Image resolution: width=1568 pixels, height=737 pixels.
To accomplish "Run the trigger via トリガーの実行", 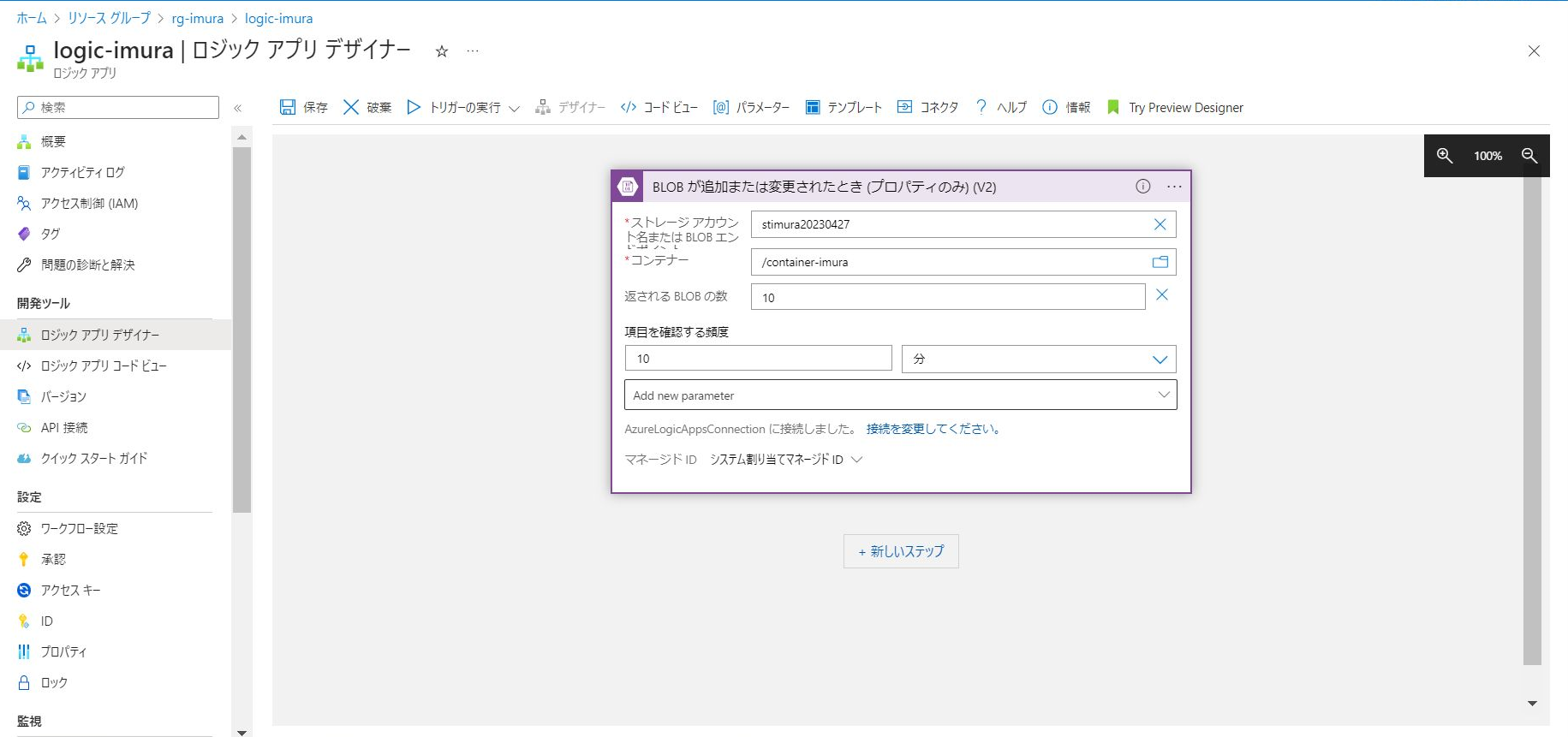I will point(454,107).
